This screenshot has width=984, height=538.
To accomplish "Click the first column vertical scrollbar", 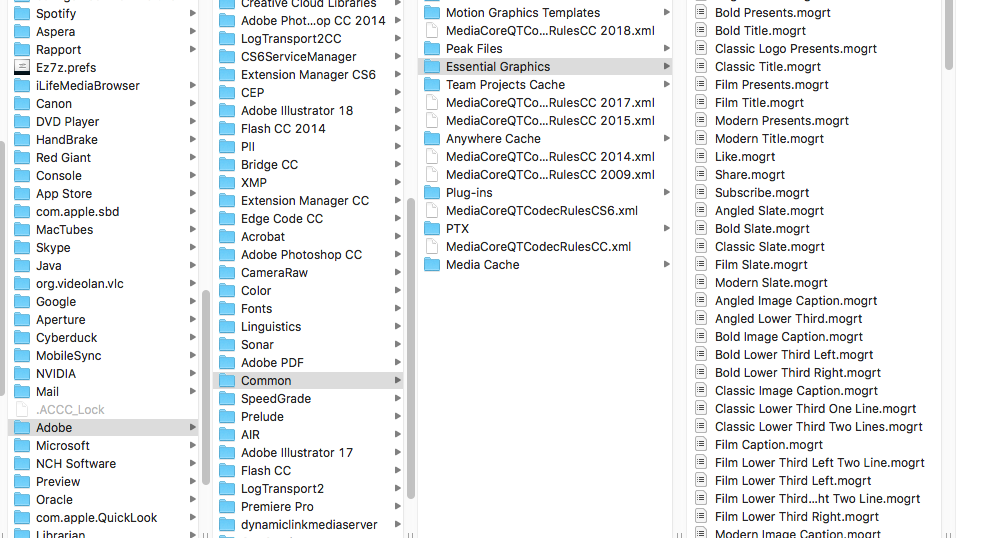I will pyautogui.click(x=205, y=387).
